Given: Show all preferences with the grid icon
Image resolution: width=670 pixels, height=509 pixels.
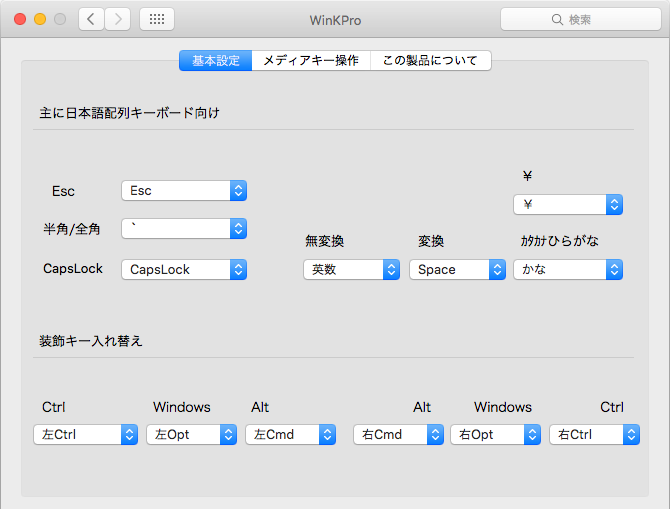Looking at the screenshot, I should point(157,19).
